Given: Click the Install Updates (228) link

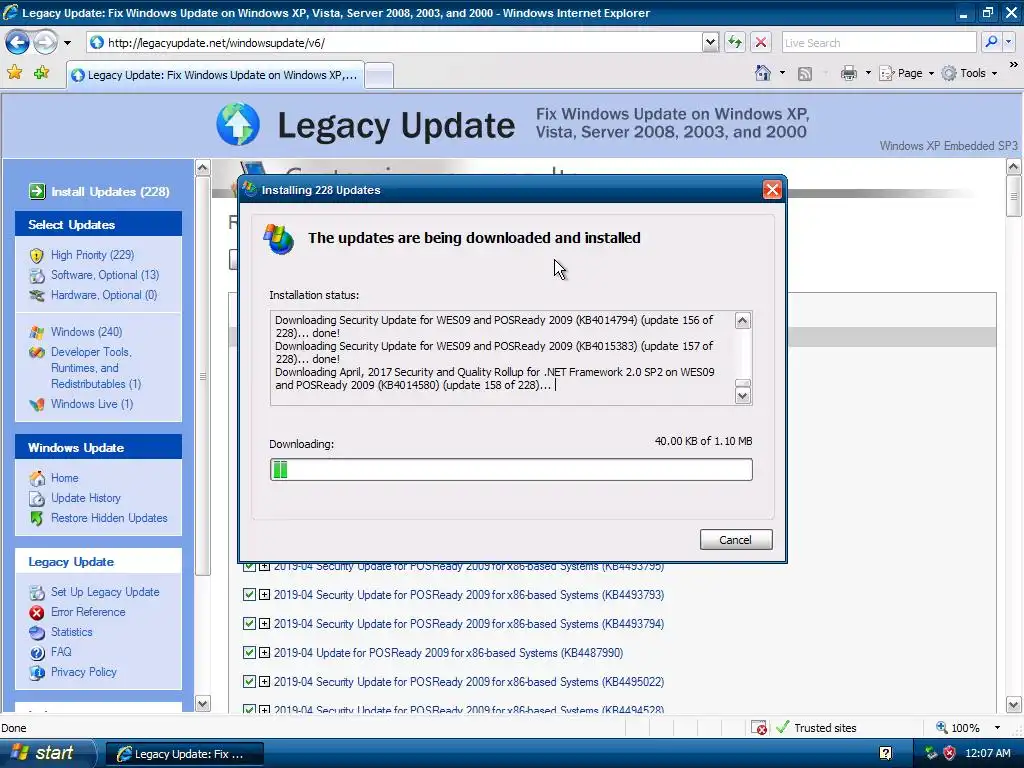Looking at the screenshot, I should tap(110, 192).
